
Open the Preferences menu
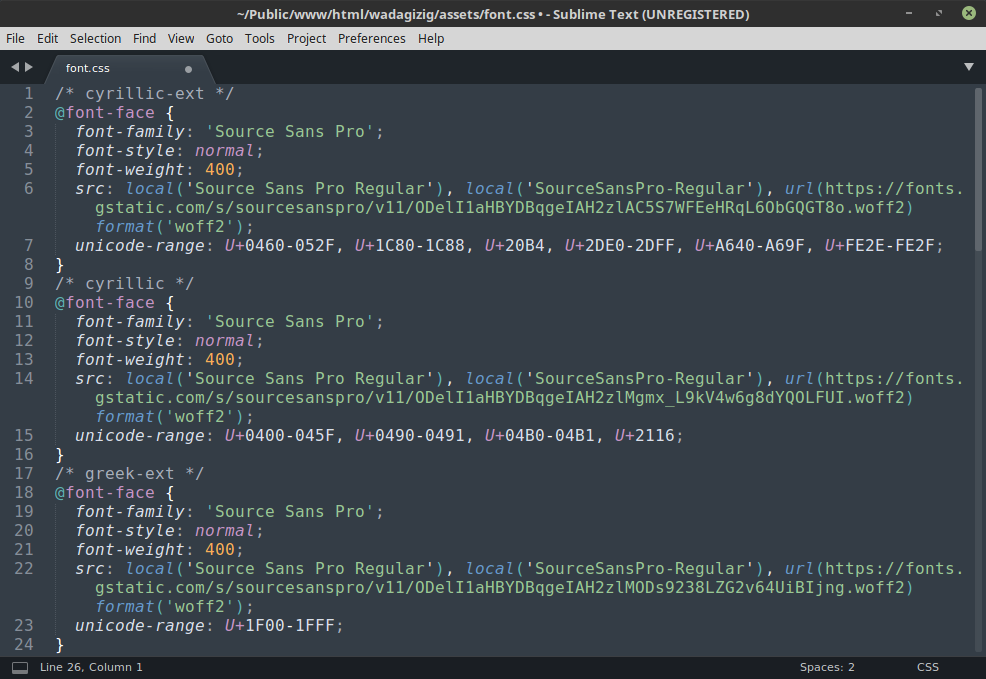click(372, 38)
